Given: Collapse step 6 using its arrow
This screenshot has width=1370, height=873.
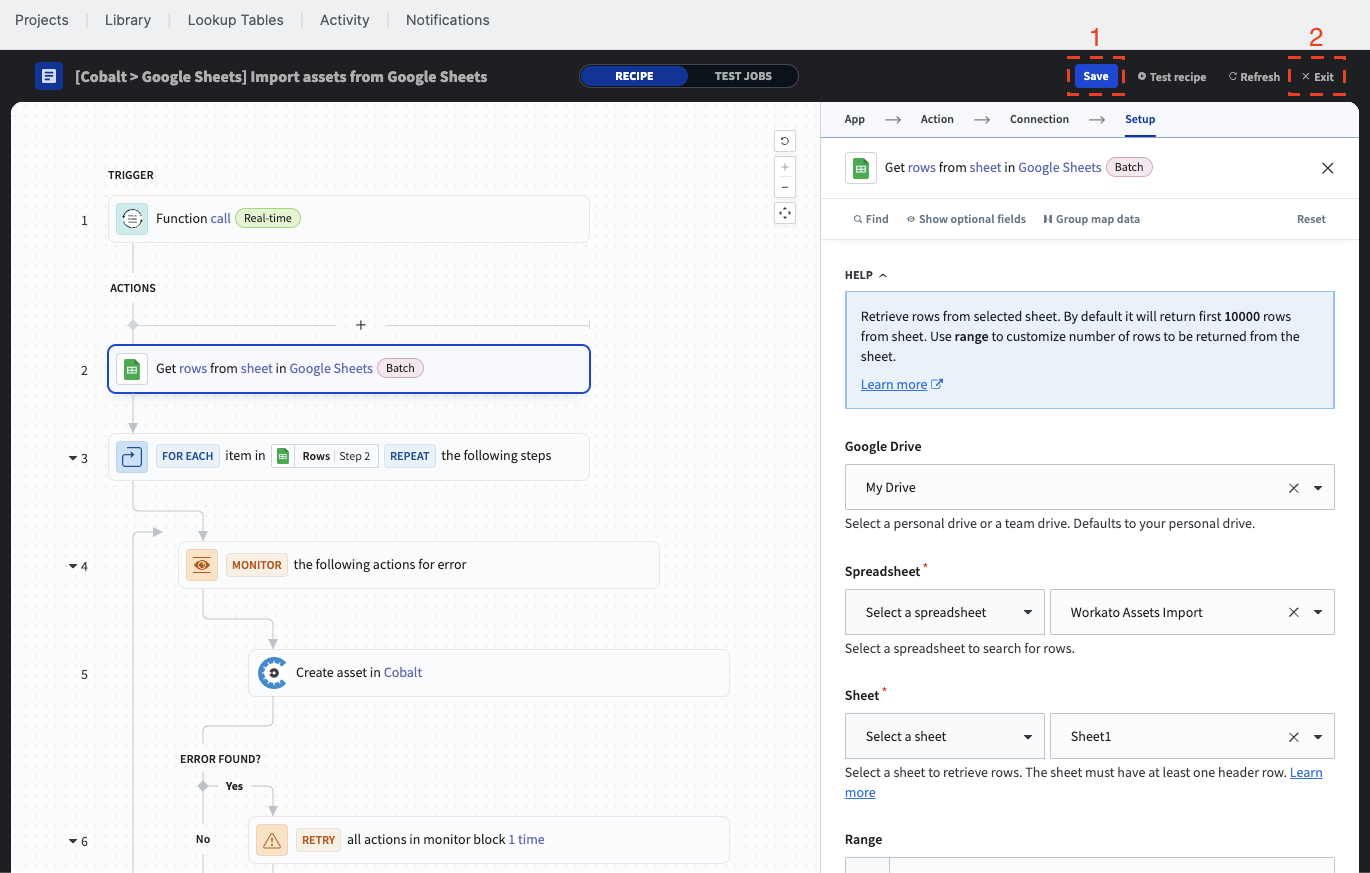Looking at the screenshot, I should 72,842.
